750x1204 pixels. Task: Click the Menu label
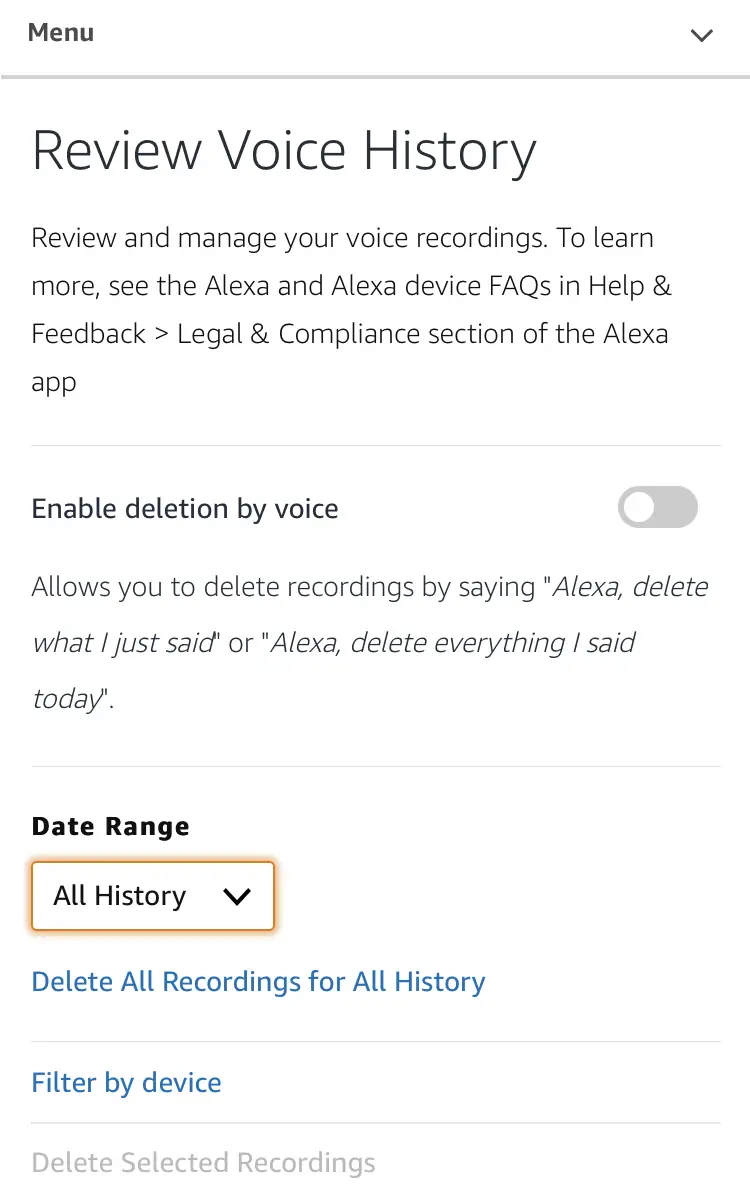tap(61, 32)
